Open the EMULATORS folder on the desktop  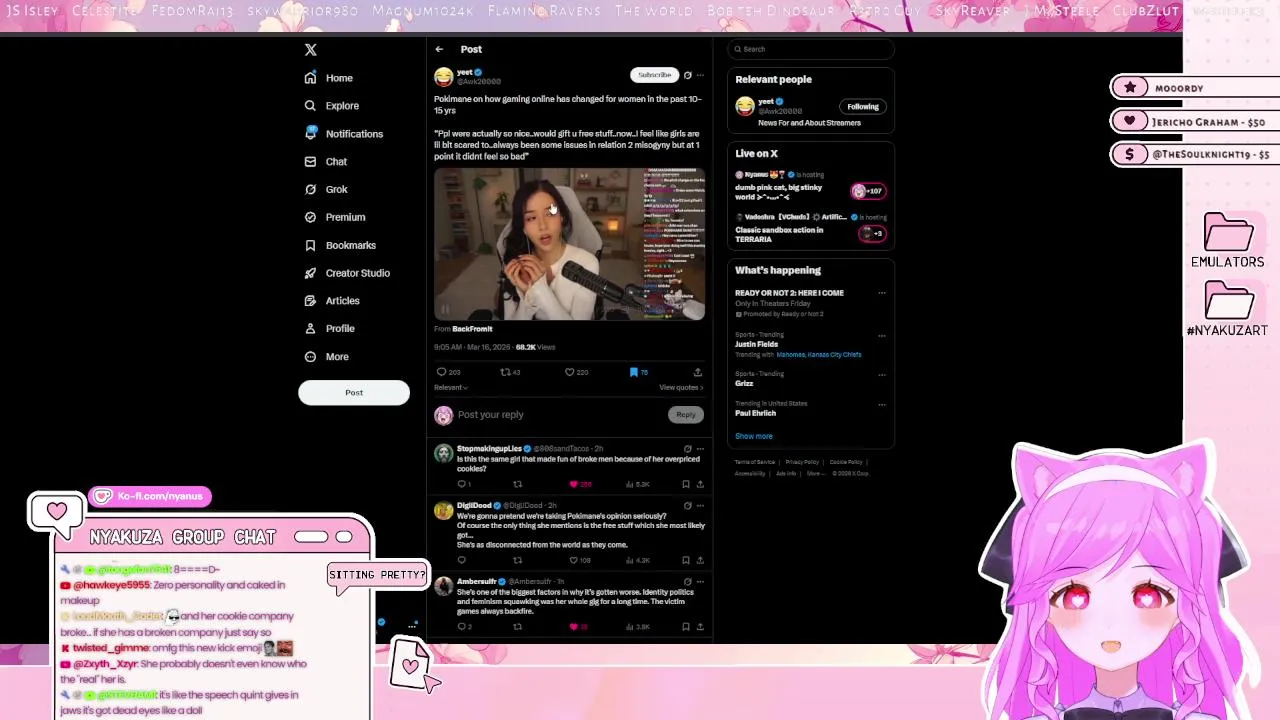(x=1228, y=241)
